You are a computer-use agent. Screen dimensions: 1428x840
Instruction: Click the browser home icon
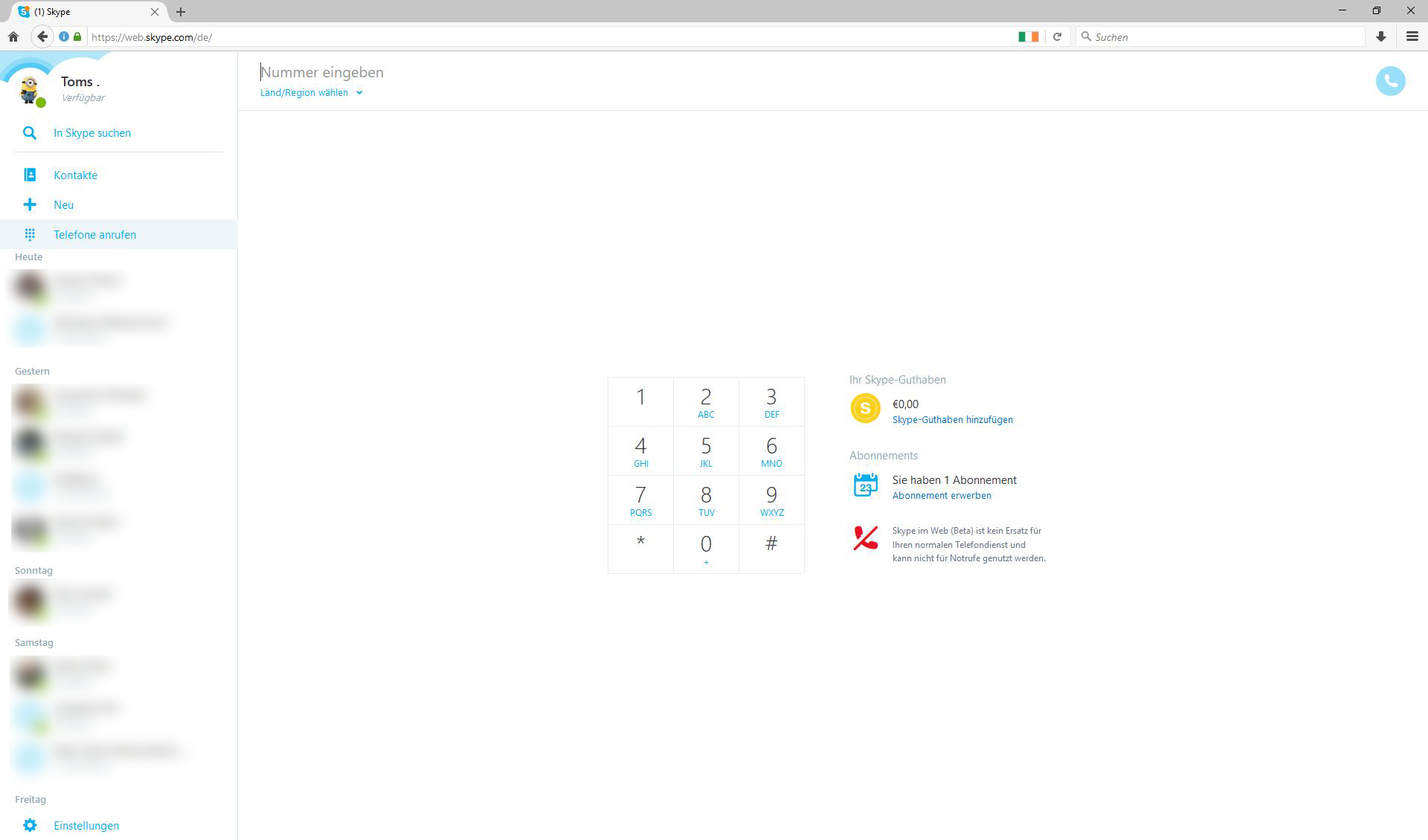(13, 36)
